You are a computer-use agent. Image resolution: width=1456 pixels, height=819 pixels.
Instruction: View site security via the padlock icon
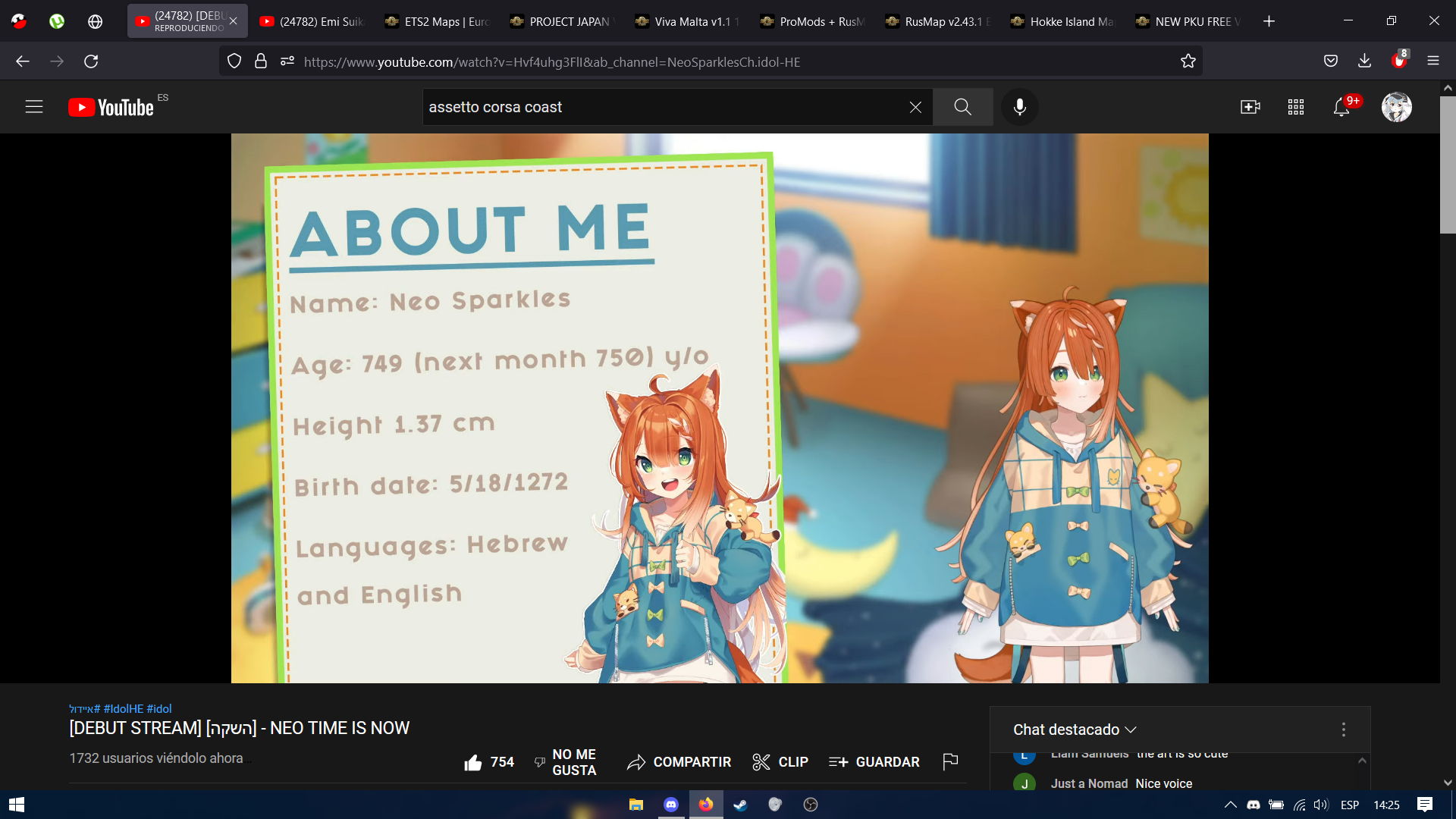coord(261,61)
